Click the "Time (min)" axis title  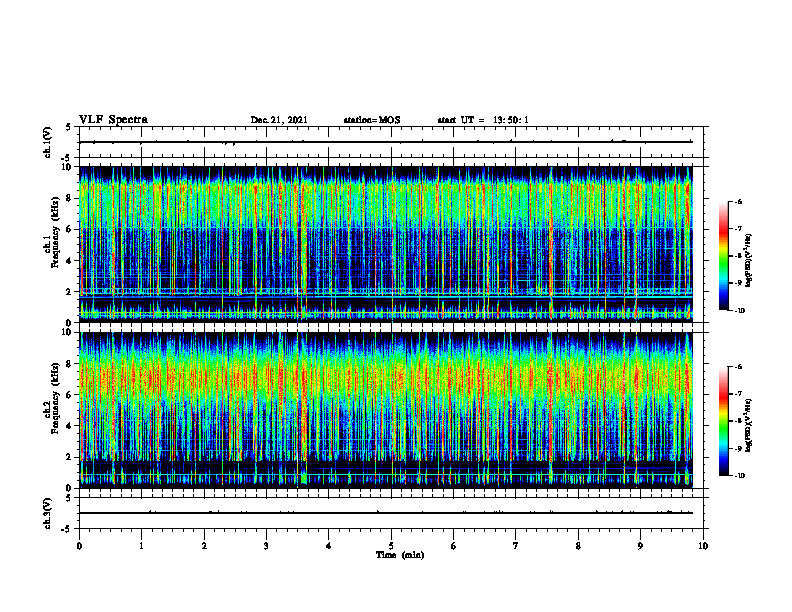tap(400, 555)
